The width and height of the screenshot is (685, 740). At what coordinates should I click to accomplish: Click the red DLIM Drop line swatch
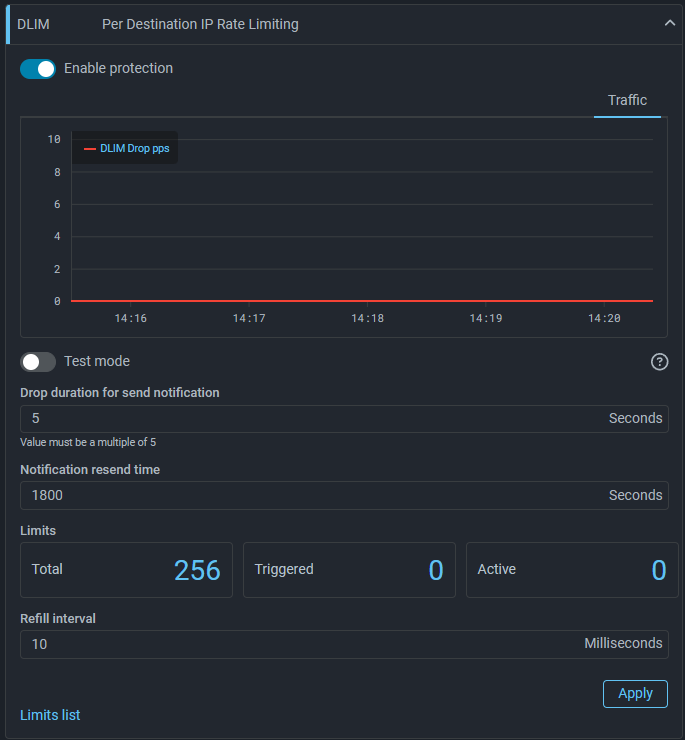click(x=90, y=148)
